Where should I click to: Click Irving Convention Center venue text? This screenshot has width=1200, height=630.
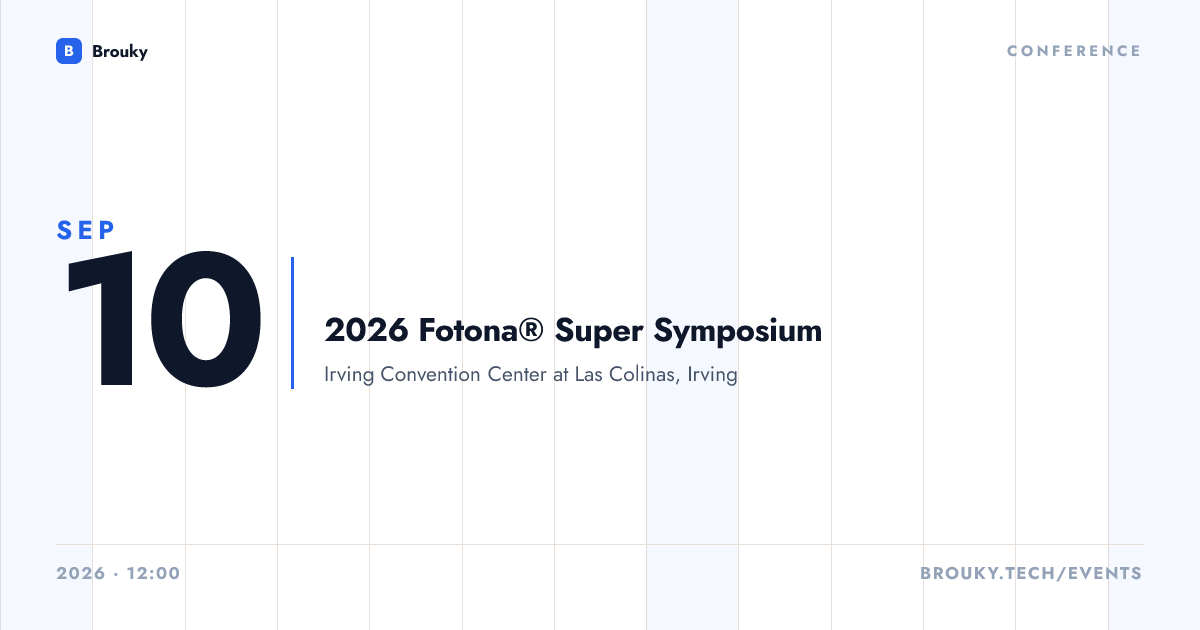point(436,376)
